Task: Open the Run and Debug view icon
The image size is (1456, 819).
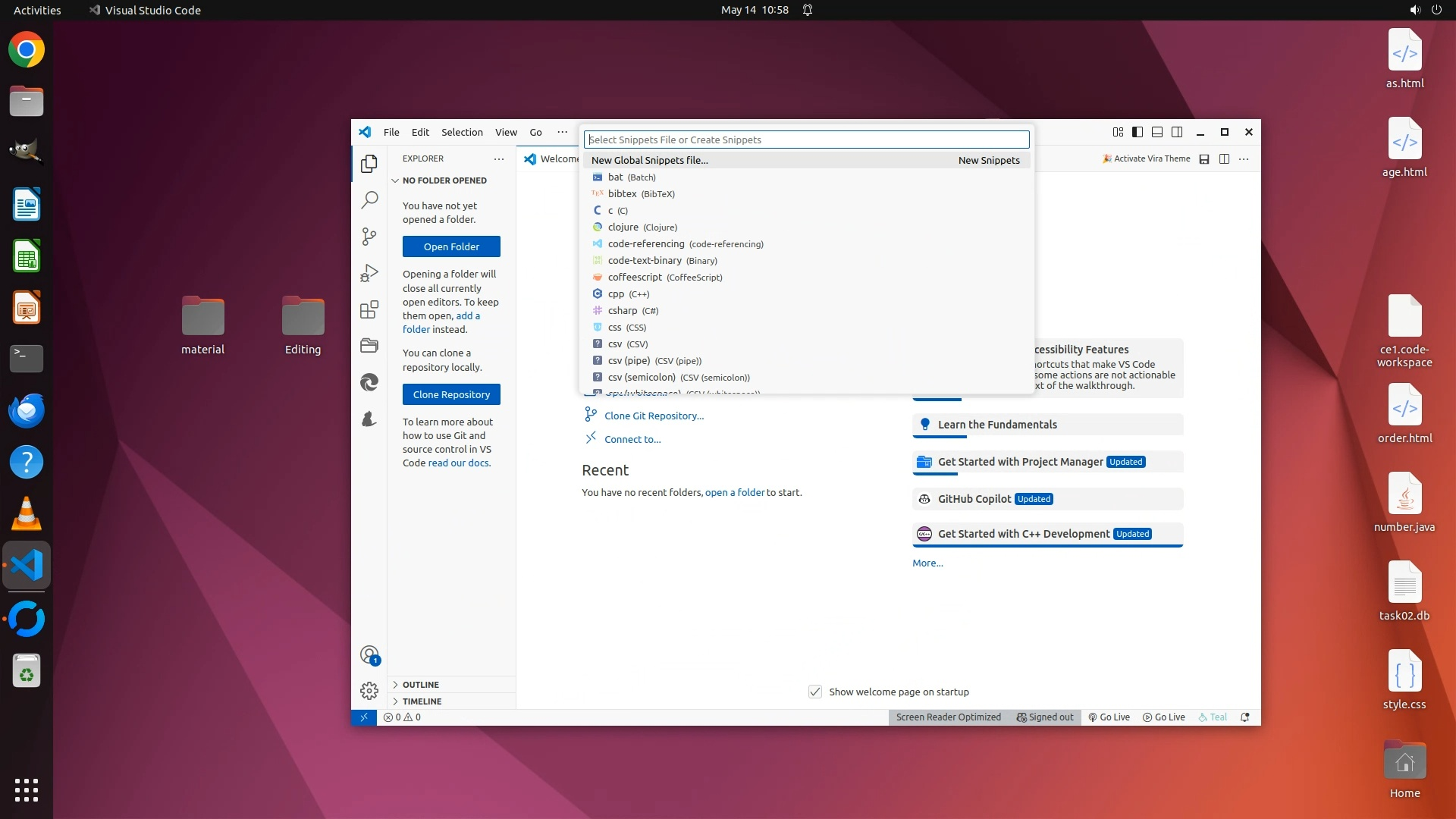Action: click(x=369, y=273)
